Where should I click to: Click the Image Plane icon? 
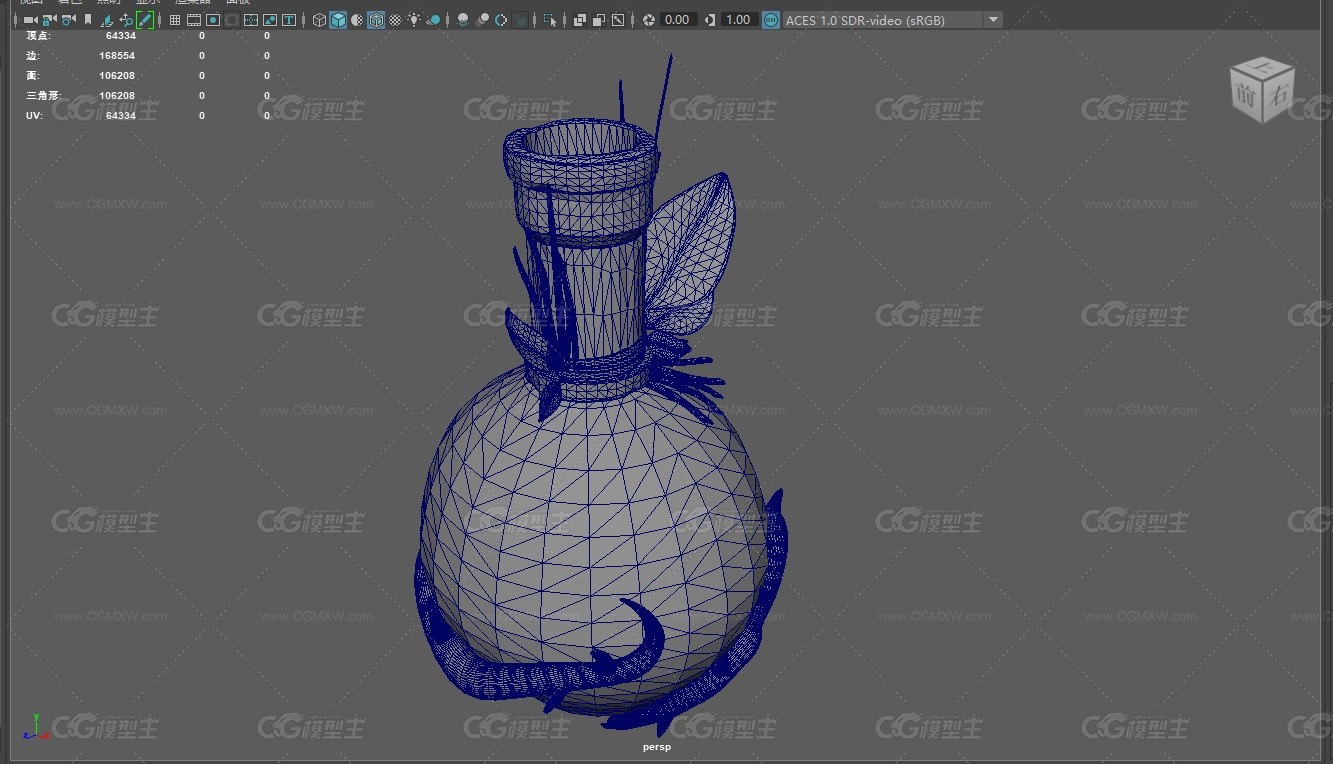(107, 20)
